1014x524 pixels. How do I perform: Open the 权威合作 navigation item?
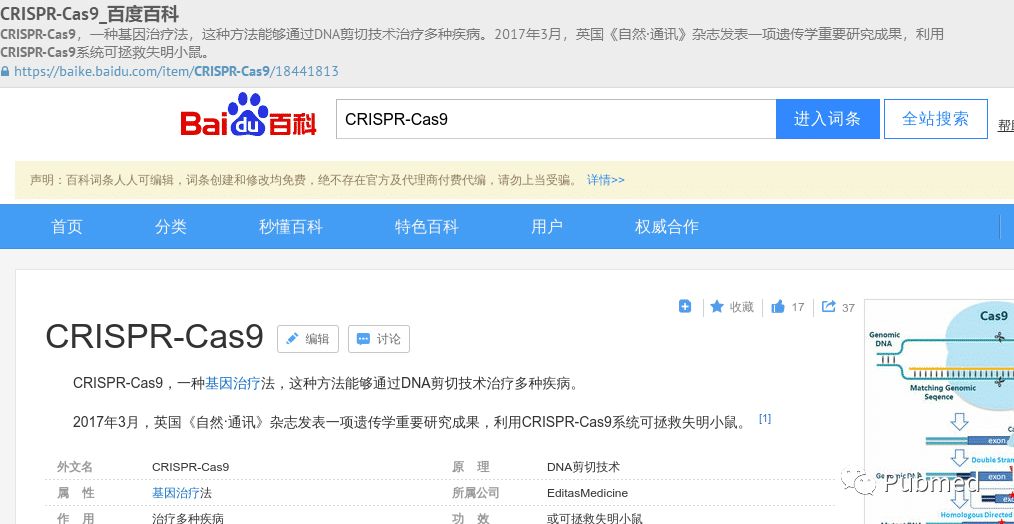point(667,226)
